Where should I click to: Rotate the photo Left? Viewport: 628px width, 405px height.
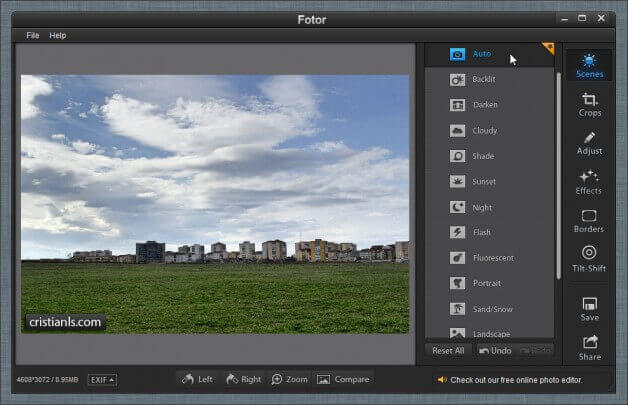[x=196, y=380]
